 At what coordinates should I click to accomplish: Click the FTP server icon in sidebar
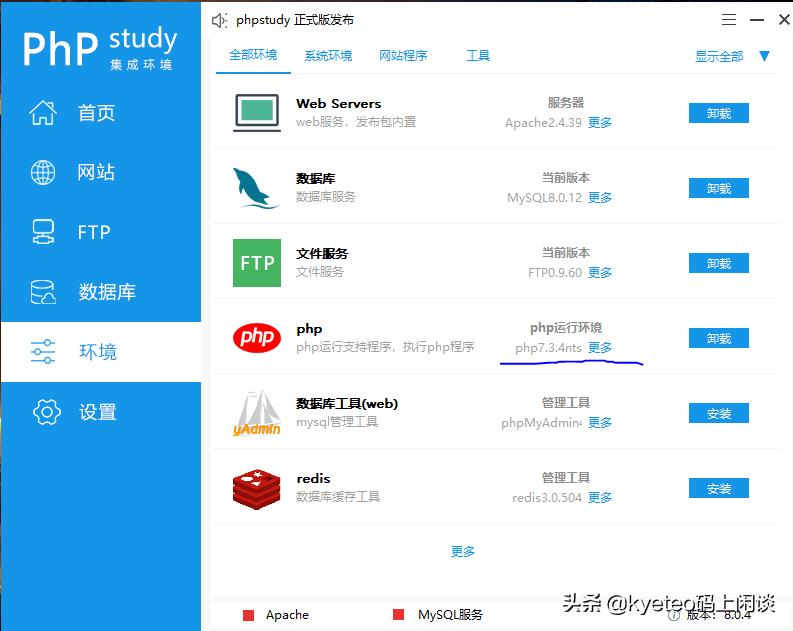pos(43,232)
